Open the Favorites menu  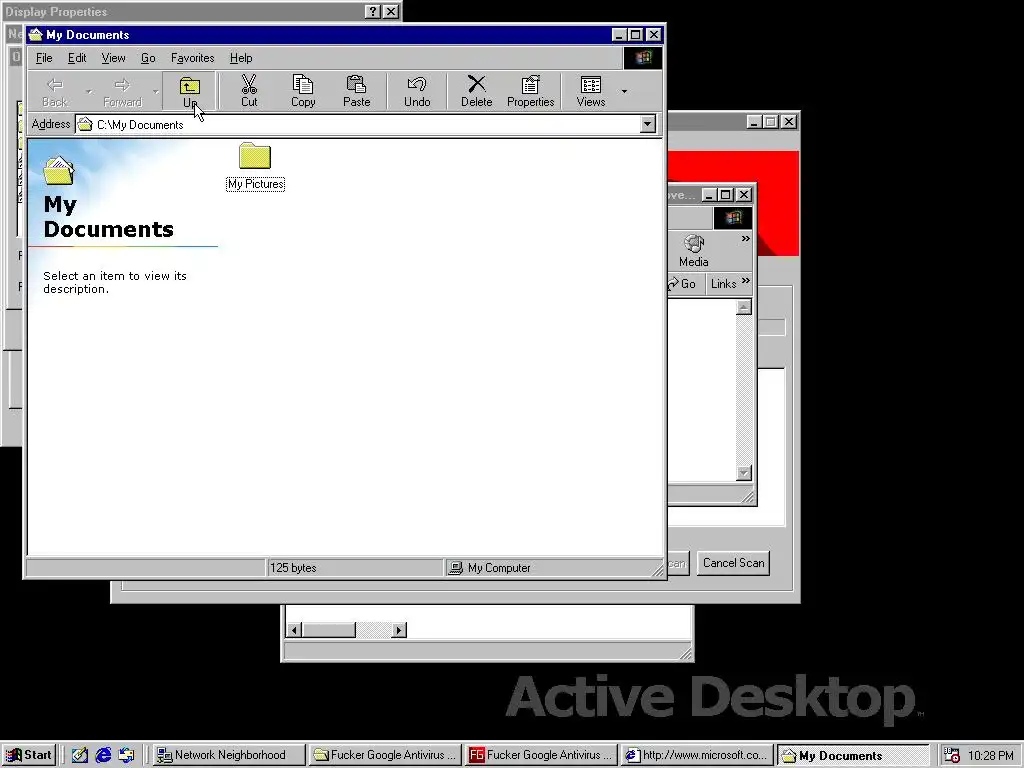[x=193, y=58]
